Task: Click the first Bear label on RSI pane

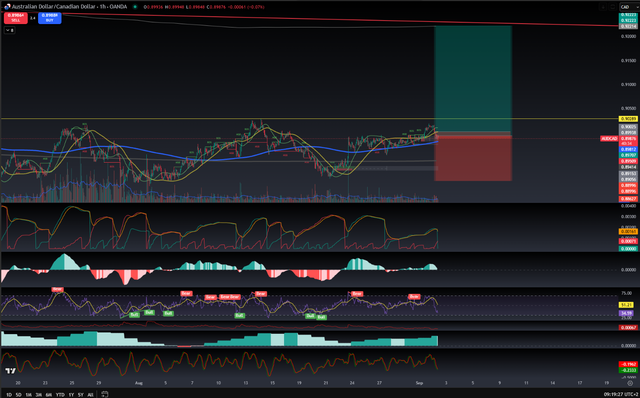Action: point(57,289)
